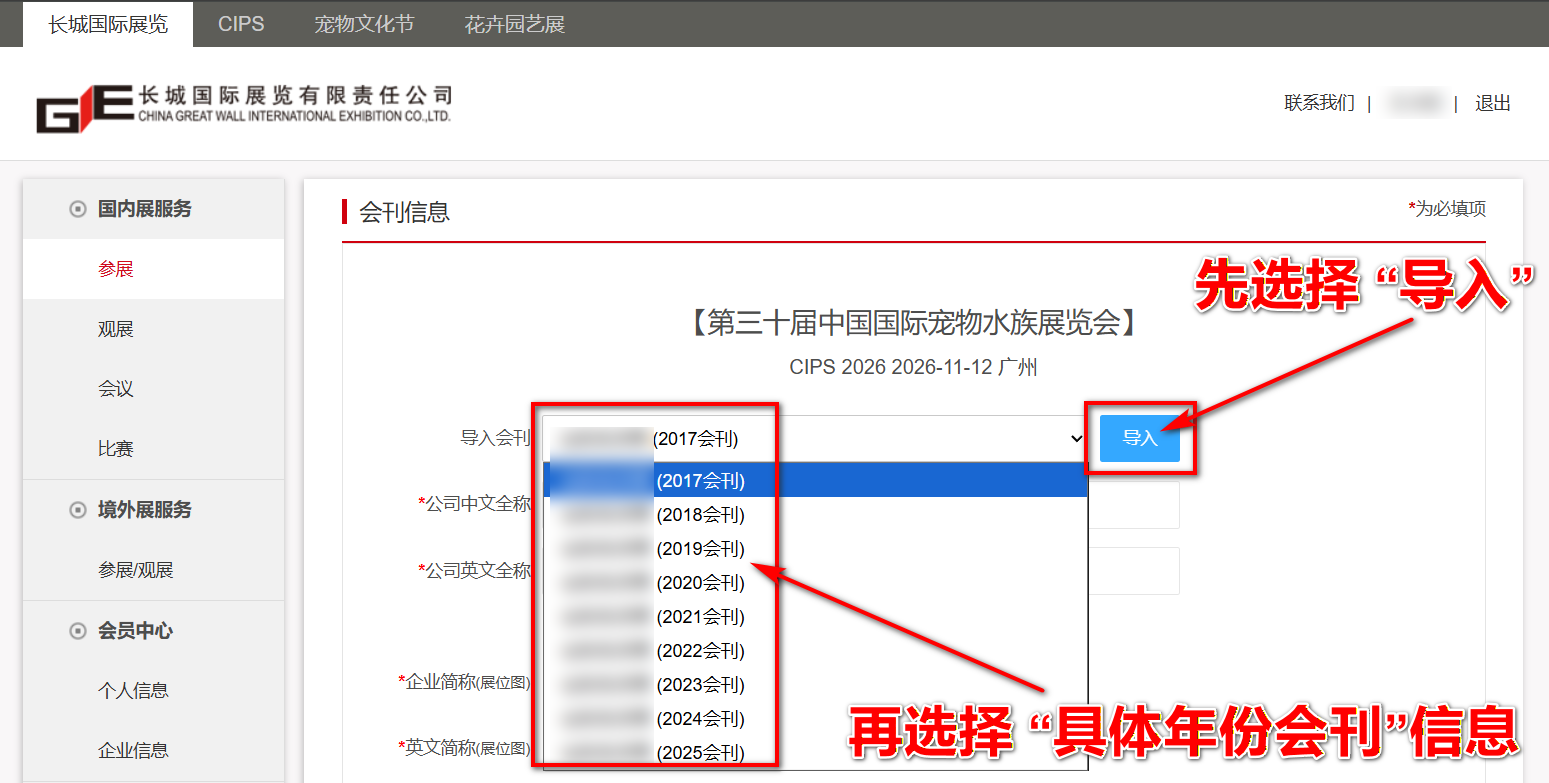1549x783 pixels.
Task: Choose the 2025会刊 option
Action: (815, 753)
